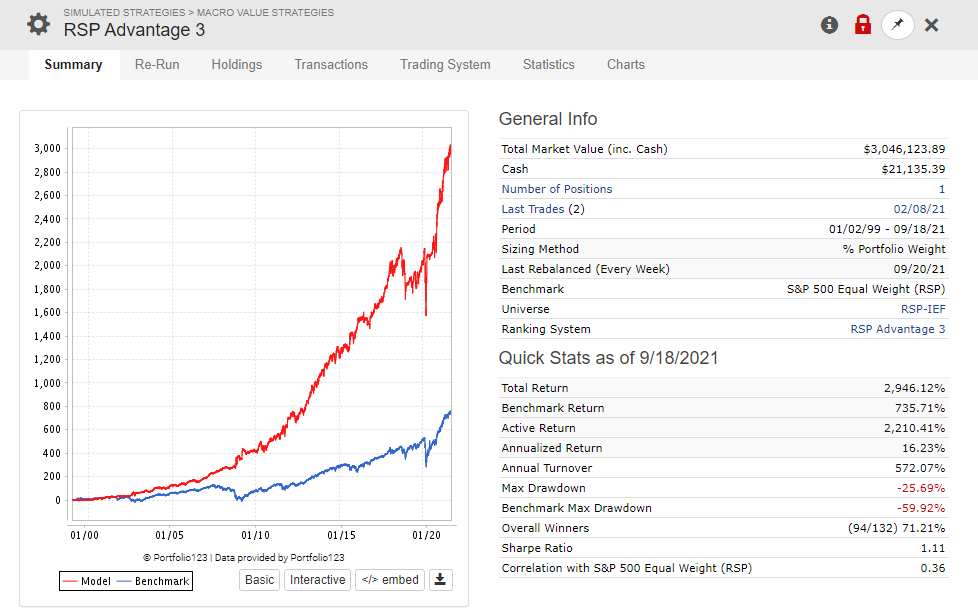Image resolution: width=978 pixels, height=614 pixels.
Task: Open the Trading System tab
Action: 445,64
